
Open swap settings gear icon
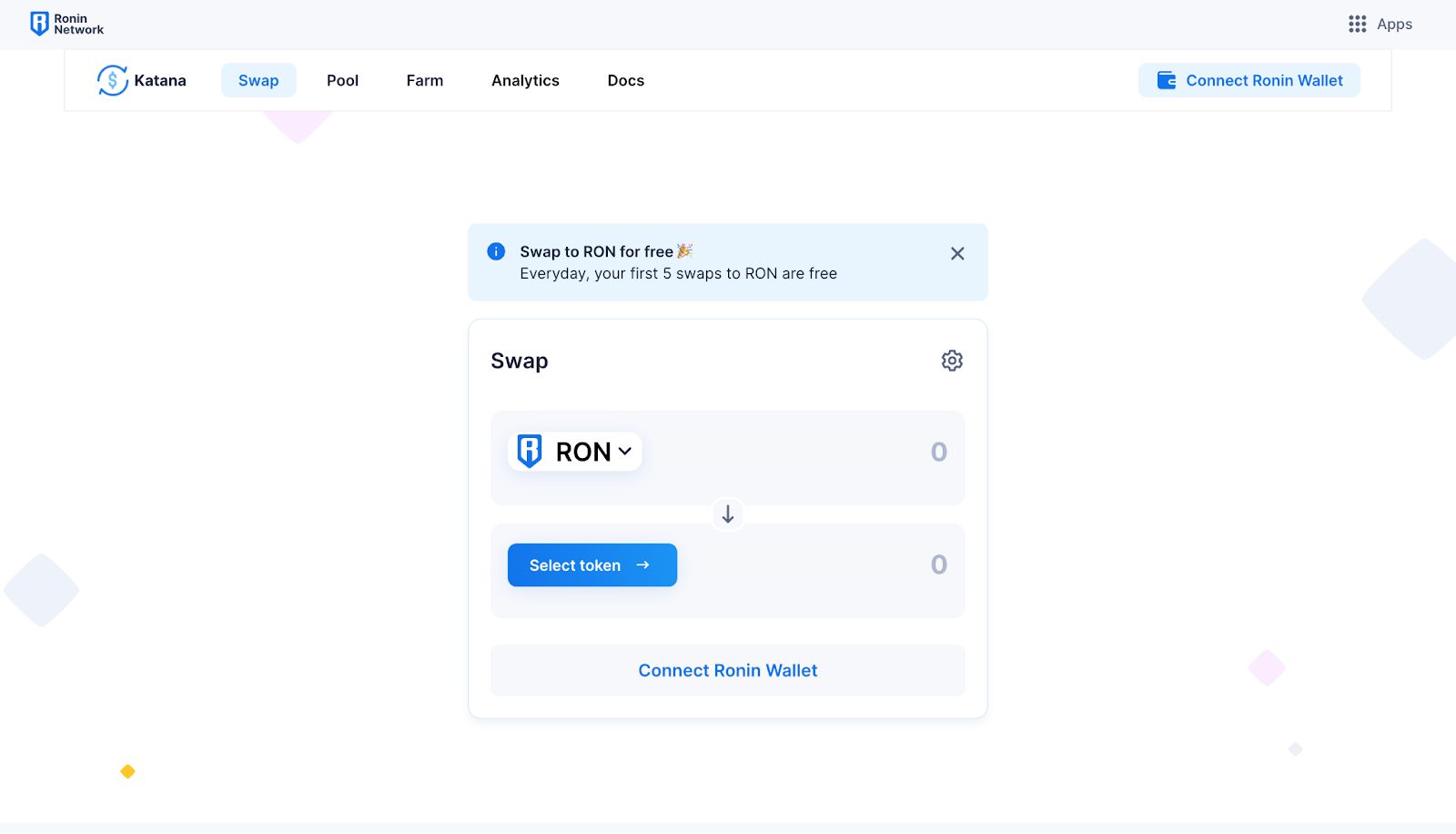pyautogui.click(x=952, y=361)
